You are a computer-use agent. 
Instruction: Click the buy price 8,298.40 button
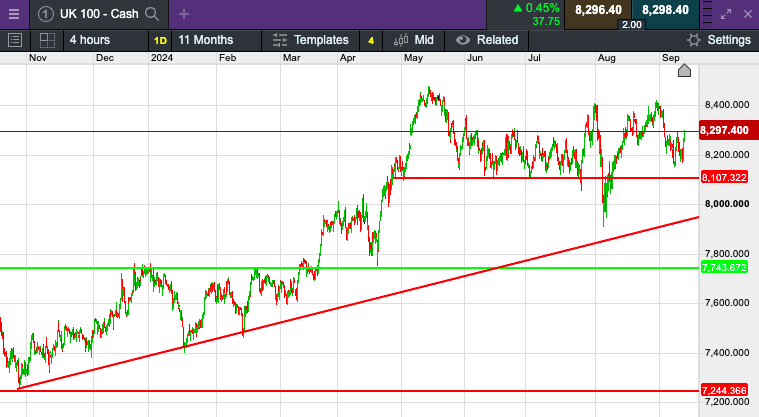(x=665, y=11)
